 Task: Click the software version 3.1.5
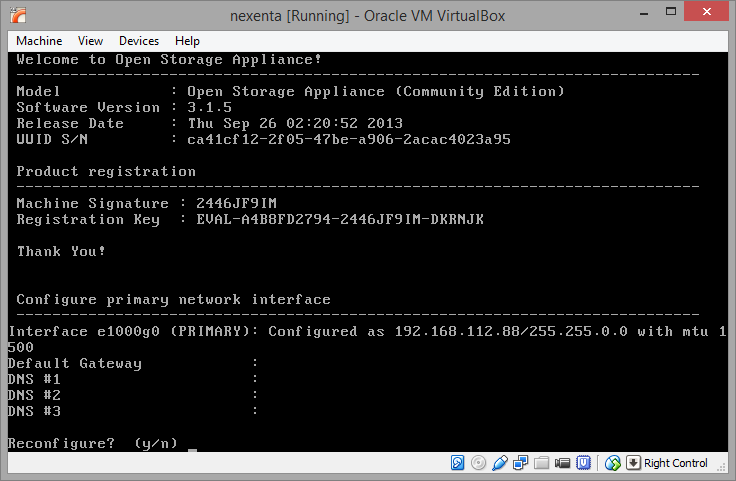click(209, 107)
